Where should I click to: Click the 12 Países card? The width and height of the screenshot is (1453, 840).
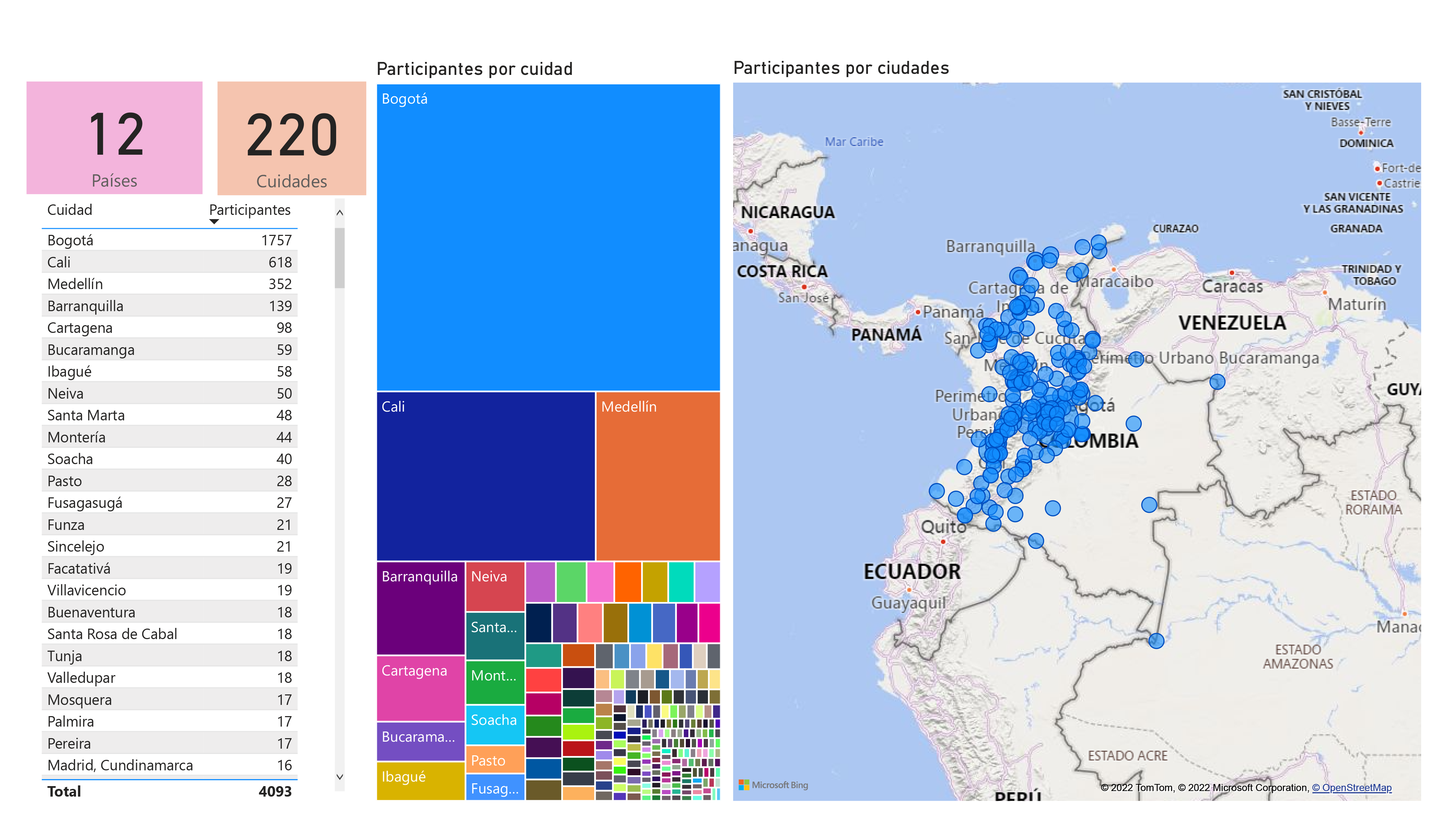point(114,137)
